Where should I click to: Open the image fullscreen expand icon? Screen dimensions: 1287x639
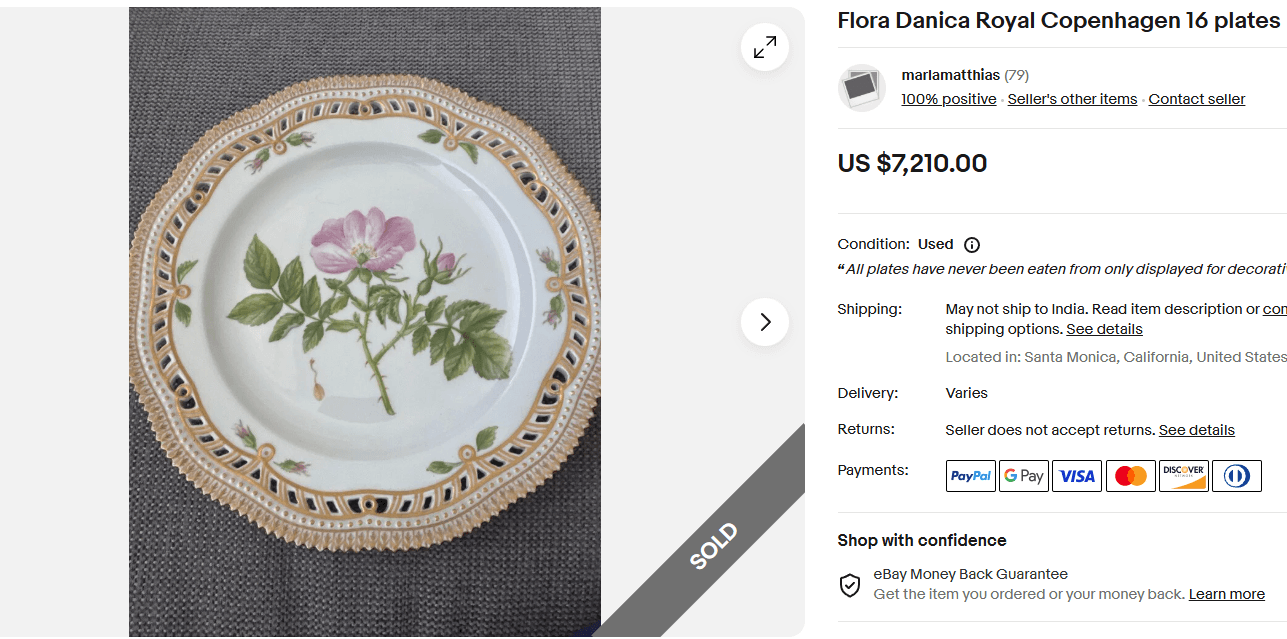coord(764,46)
